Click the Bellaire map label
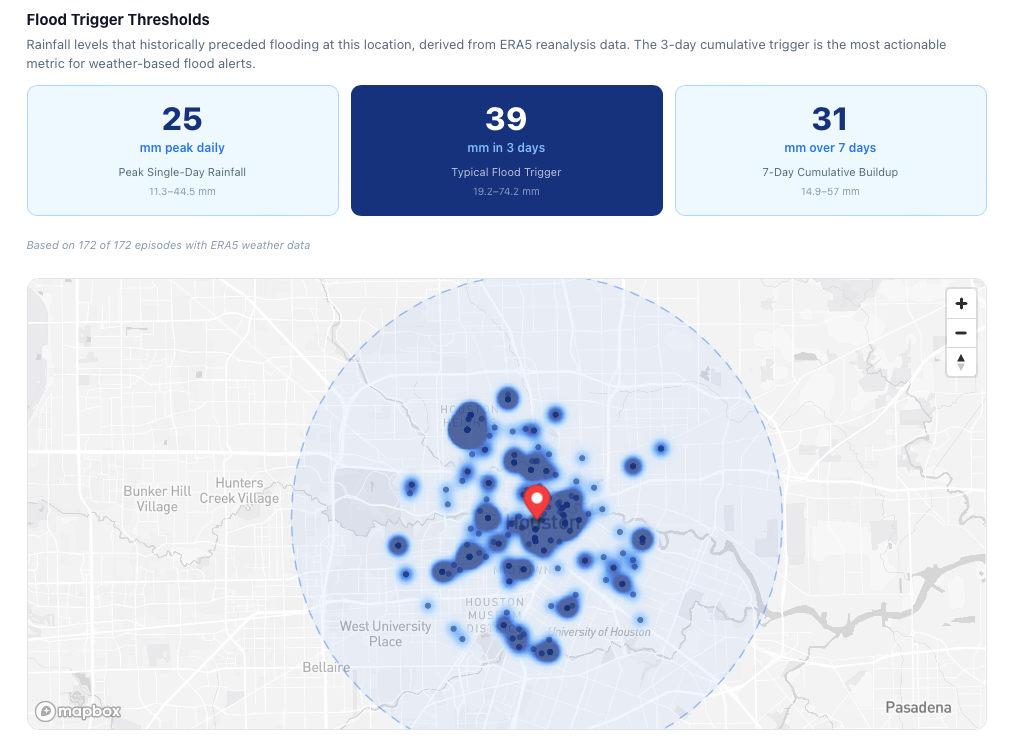 tap(326, 667)
